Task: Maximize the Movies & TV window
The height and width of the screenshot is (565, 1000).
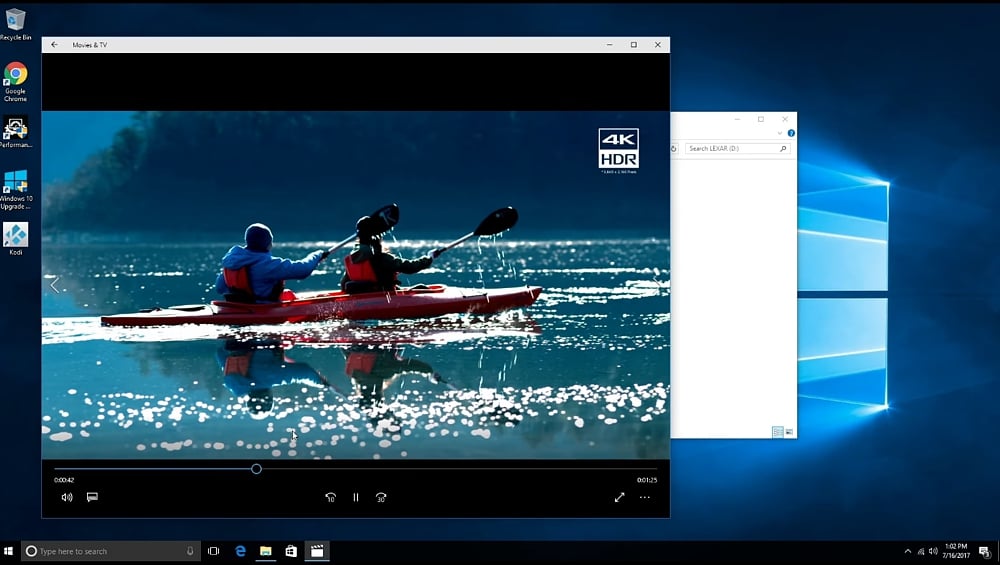Action: [633, 45]
